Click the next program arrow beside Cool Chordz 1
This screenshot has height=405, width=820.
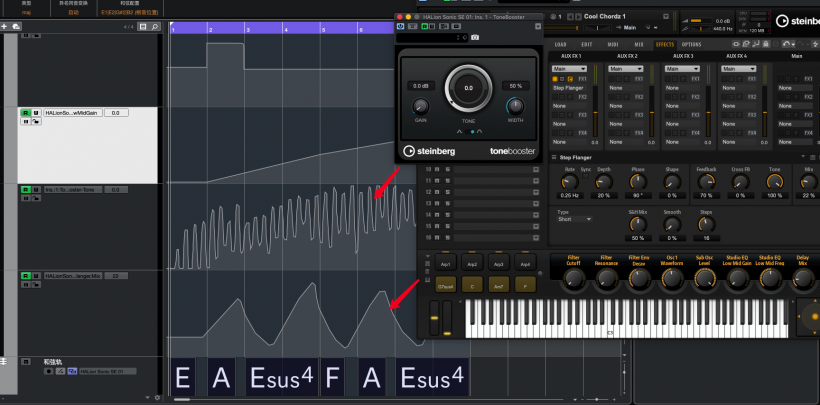(x=577, y=17)
